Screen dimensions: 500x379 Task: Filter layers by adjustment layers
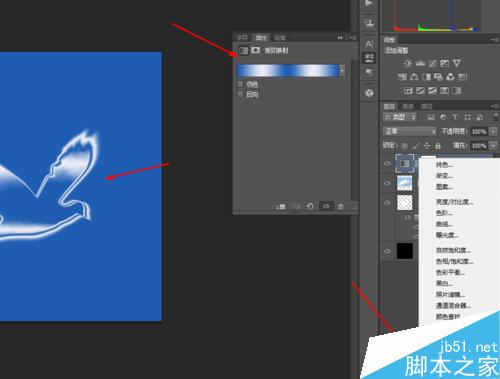(443, 117)
